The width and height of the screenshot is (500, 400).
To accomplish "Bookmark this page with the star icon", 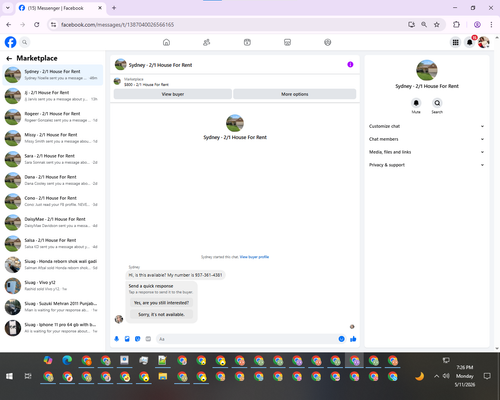I will pos(437,24).
